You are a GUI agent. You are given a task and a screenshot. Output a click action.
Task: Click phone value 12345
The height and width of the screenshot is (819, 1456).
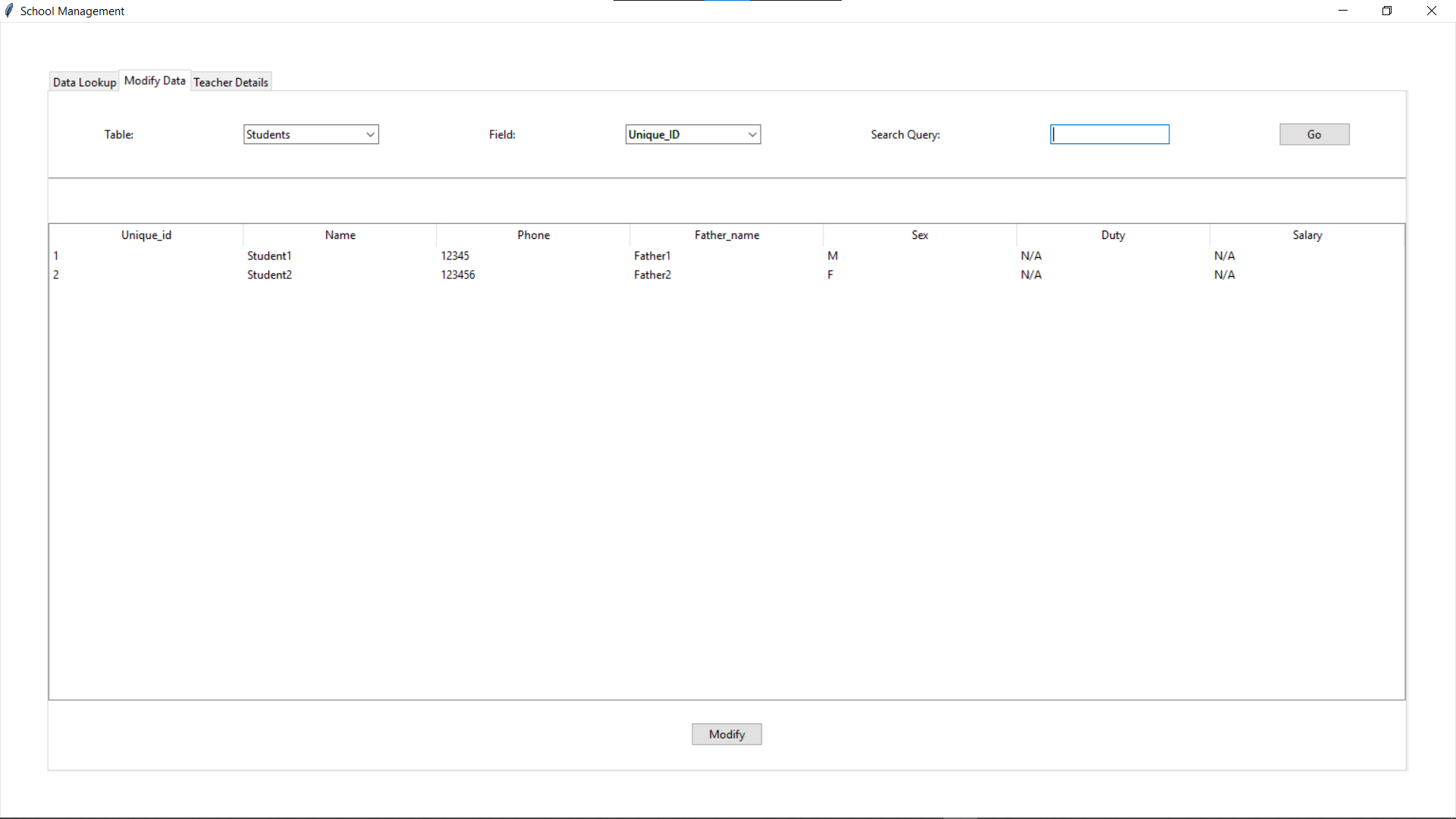click(455, 256)
